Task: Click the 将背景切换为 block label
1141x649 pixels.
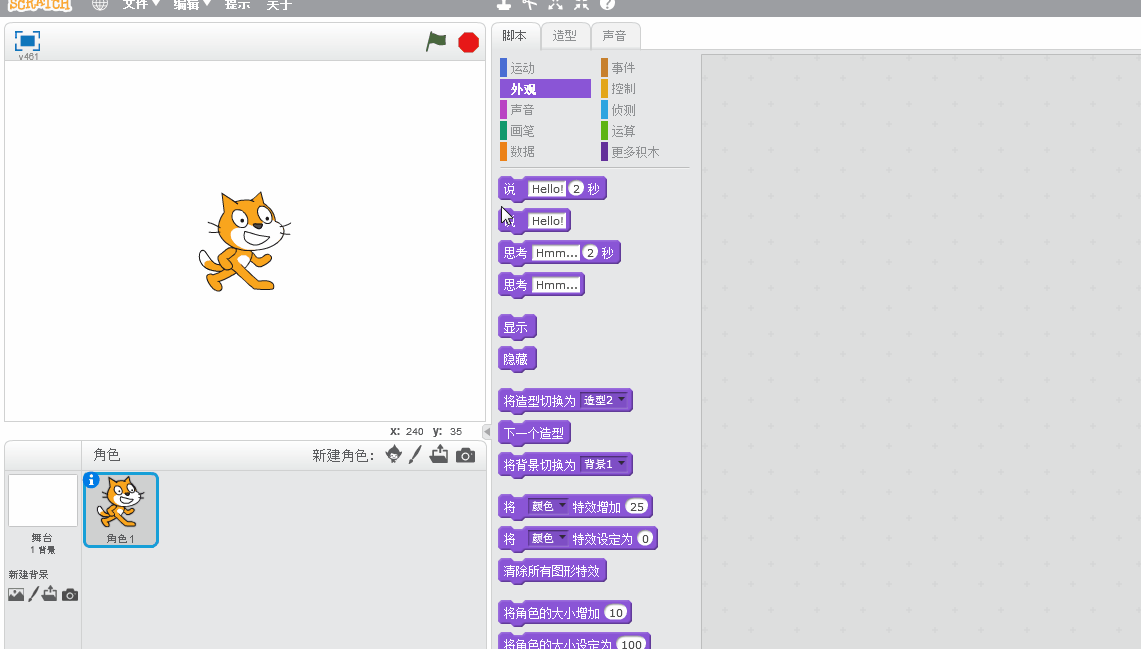Action: (x=539, y=465)
